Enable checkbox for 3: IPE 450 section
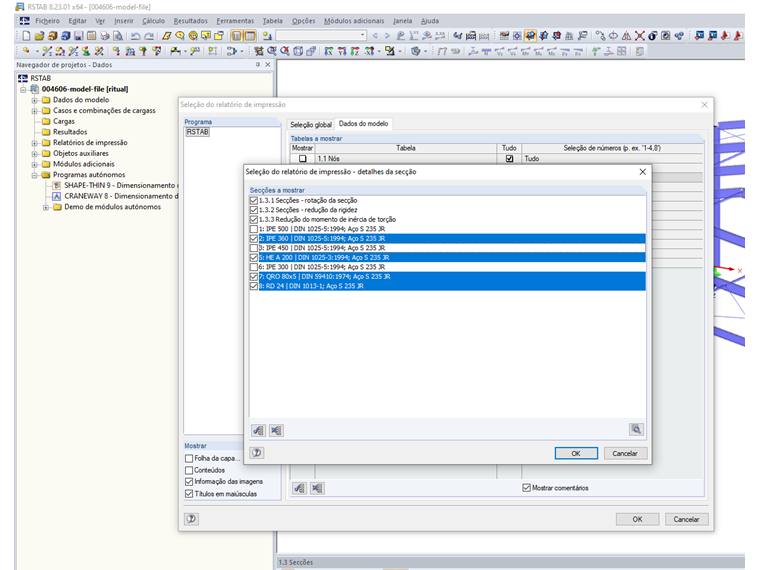This screenshot has width=760, height=570. [x=253, y=248]
